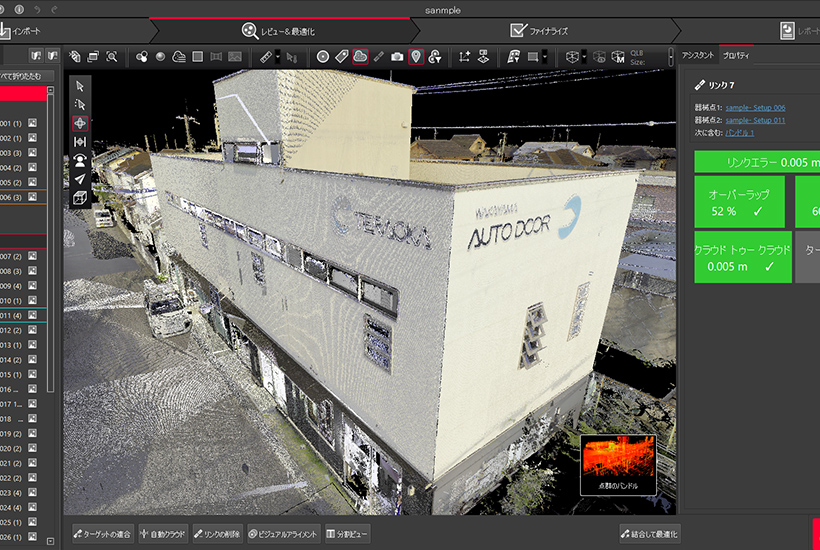
Task: Open the バンドル 1 link
Action: [x=739, y=133]
